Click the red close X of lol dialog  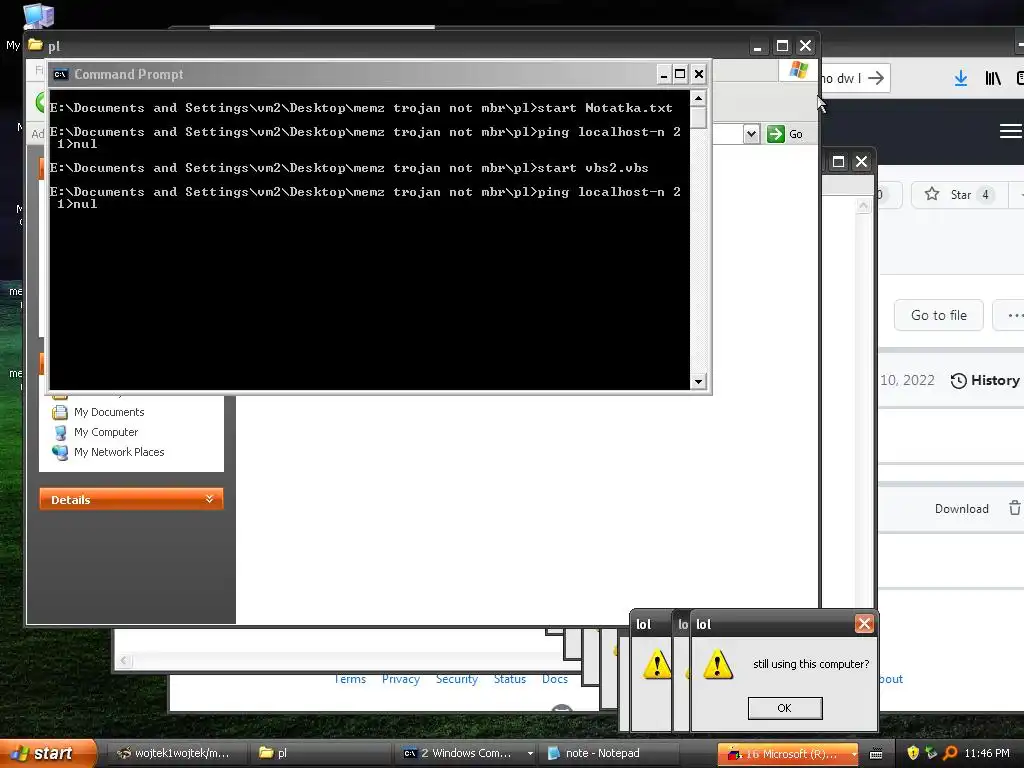click(x=864, y=624)
